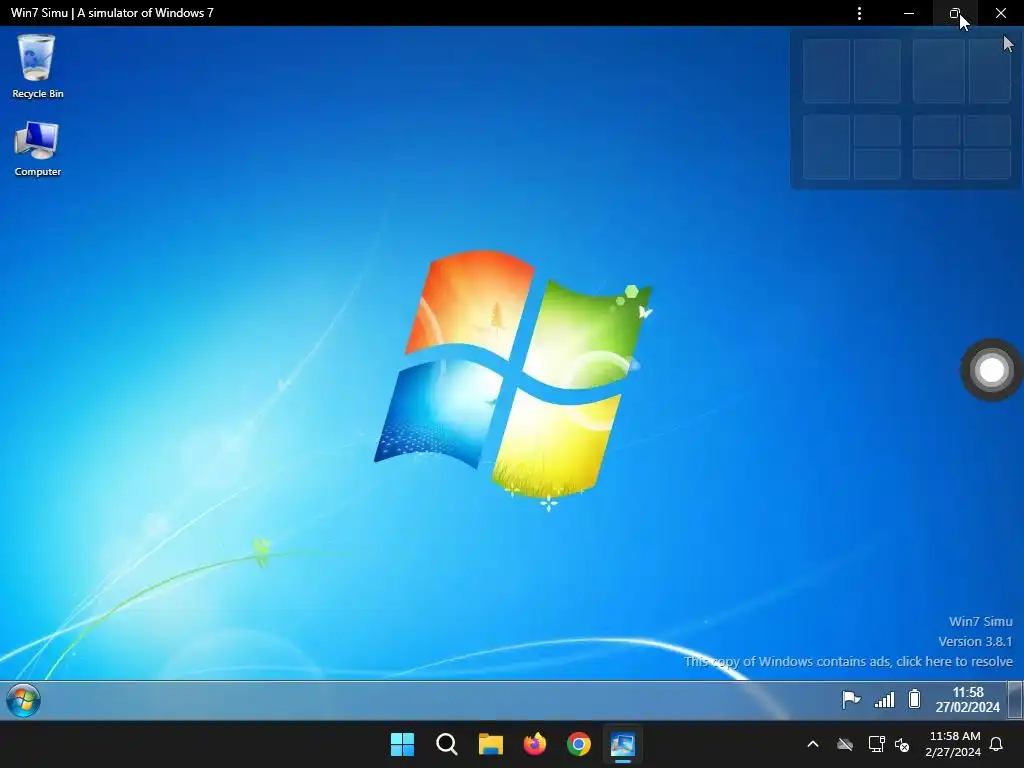This screenshot has height=768, width=1024.
Task: Snap to narrow right zone of uneven two-column layout
Action: pos(990,71)
